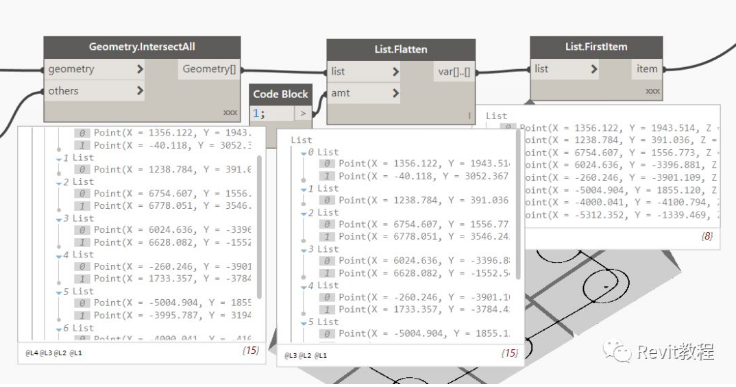The image size is (736, 387).
Task: Select the List.FirstItem node header
Action: coord(596,47)
